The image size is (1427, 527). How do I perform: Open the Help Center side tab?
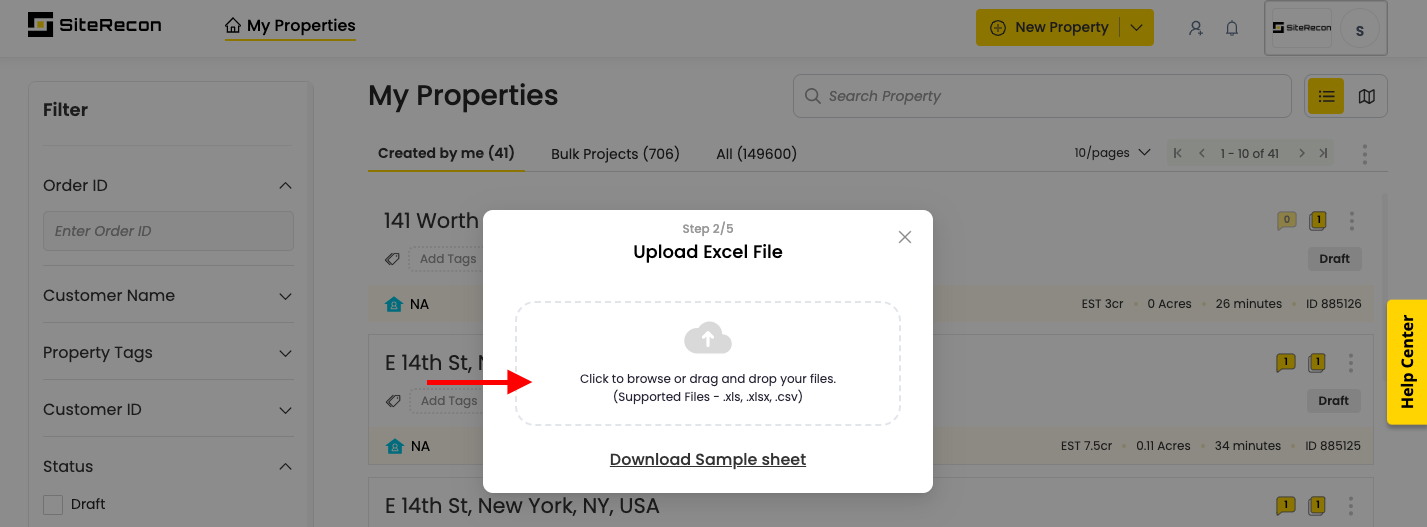click(1407, 362)
